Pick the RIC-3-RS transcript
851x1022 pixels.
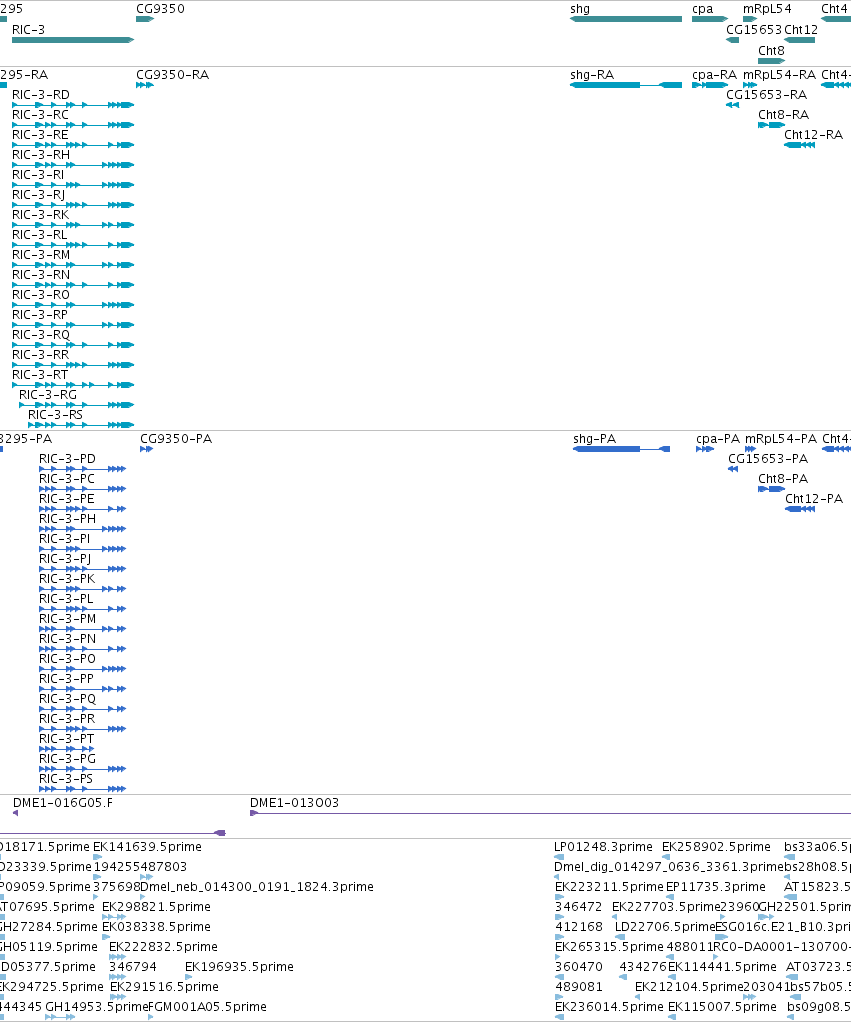[55, 415]
